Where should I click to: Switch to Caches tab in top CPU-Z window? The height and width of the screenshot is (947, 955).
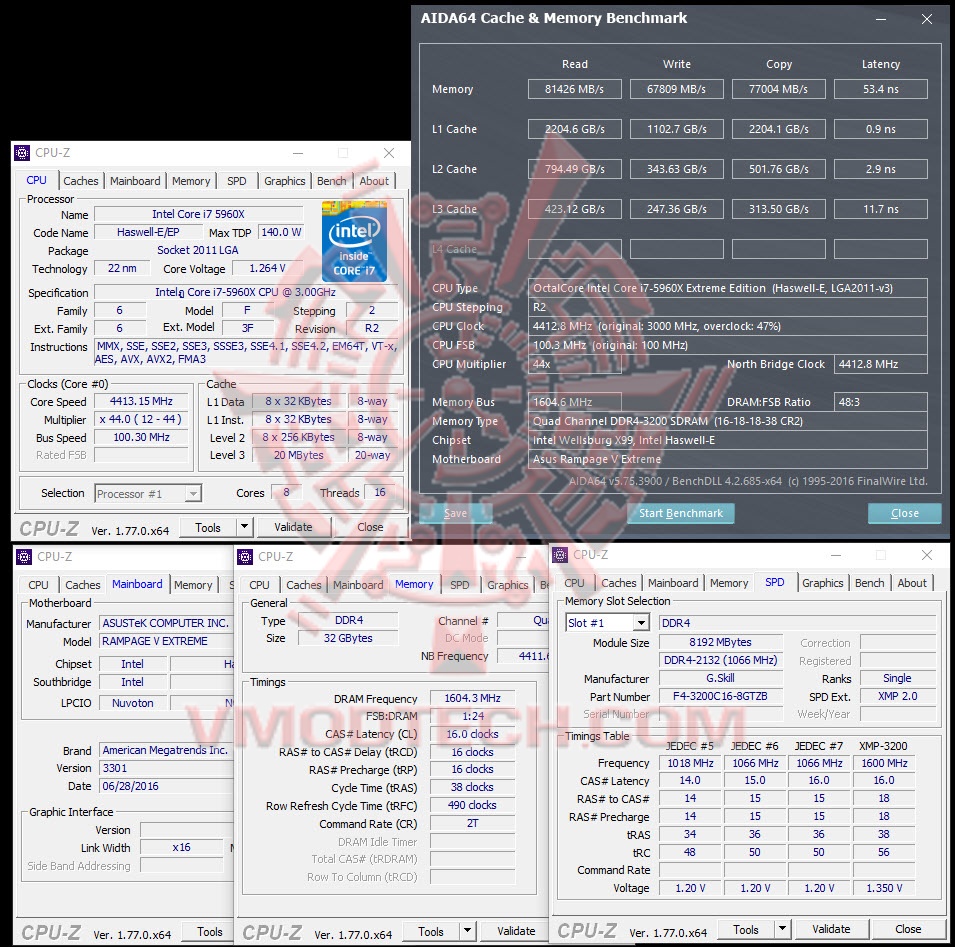[x=80, y=181]
